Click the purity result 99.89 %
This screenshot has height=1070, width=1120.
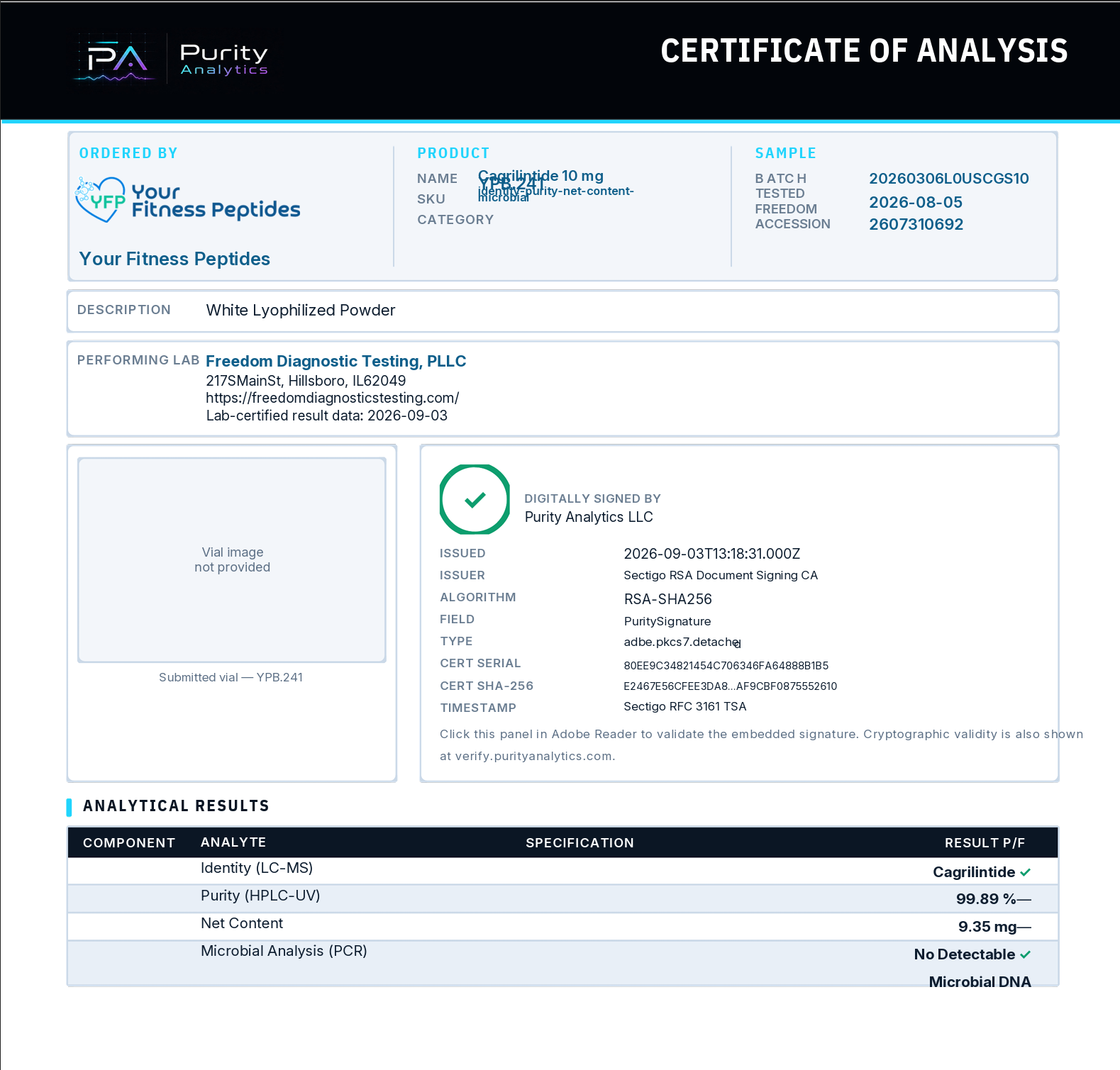[x=986, y=899]
